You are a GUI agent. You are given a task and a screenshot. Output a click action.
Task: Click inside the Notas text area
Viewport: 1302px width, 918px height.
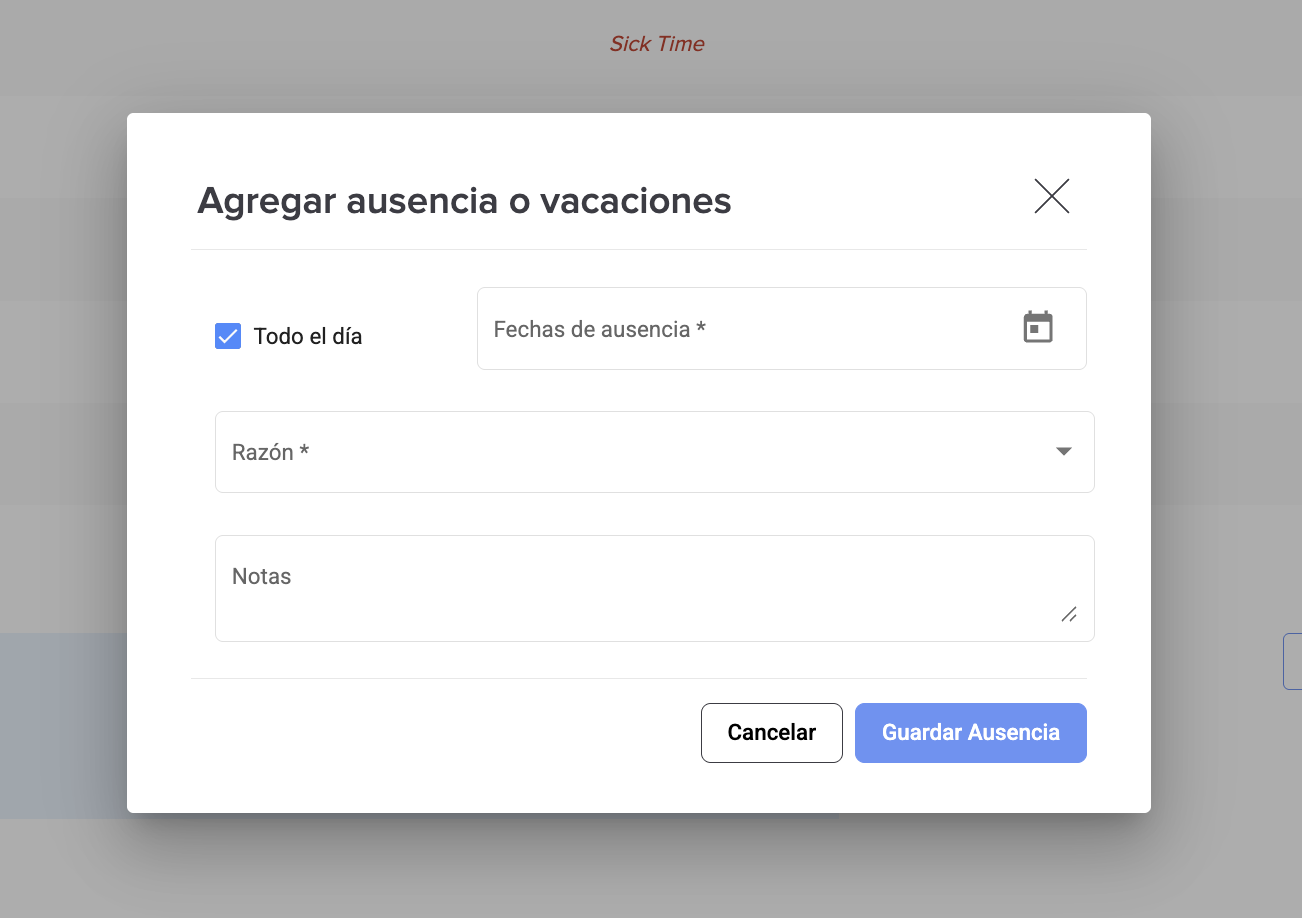point(655,588)
